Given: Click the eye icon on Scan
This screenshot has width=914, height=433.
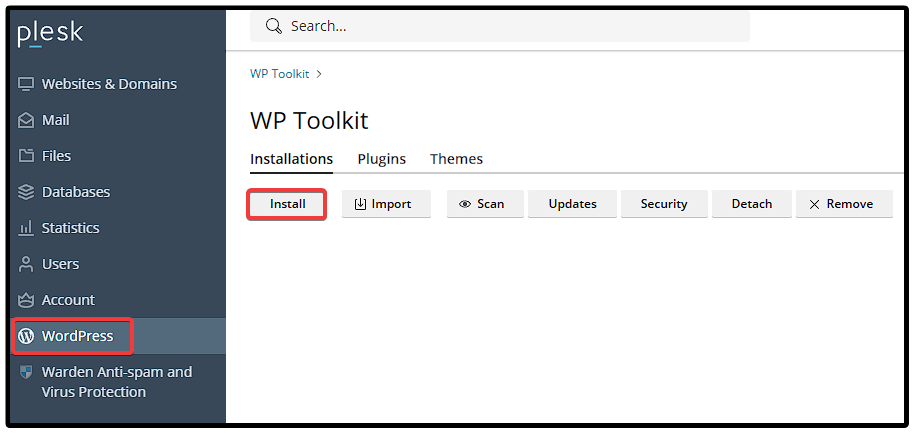Looking at the screenshot, I should (x=465, y=204).
